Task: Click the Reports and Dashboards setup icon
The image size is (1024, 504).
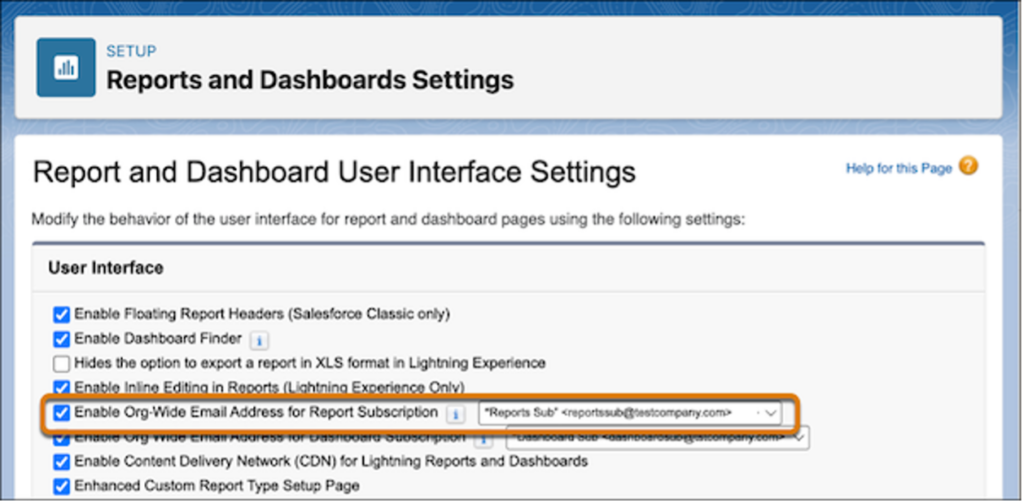Action: pos(66,67)
